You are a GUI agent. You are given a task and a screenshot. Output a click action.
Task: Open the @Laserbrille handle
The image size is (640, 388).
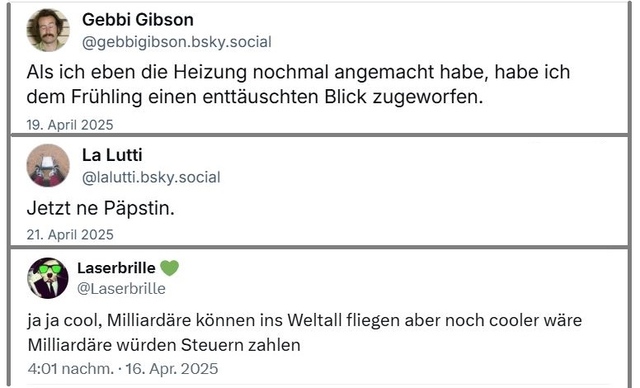tap(121, 289)
